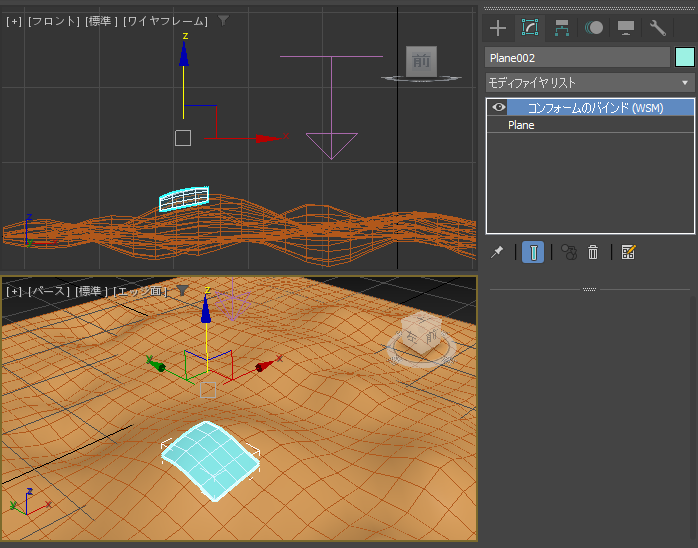The image size is (698, 548).
Task: Select the cyan plane in perspective viewport
Action: (x=210, y=459)
